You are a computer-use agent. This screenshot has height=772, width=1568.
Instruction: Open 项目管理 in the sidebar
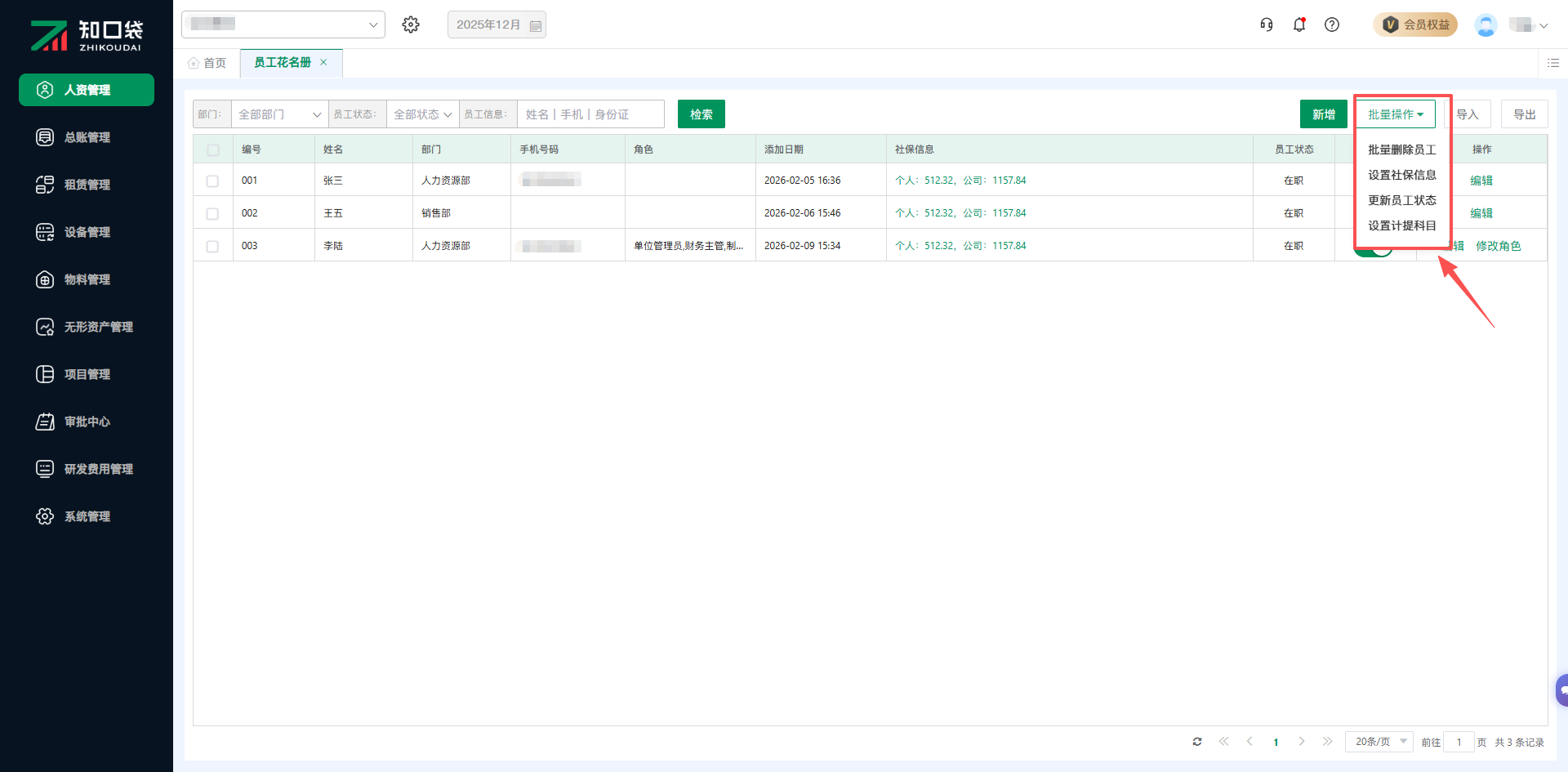(87, 374)
